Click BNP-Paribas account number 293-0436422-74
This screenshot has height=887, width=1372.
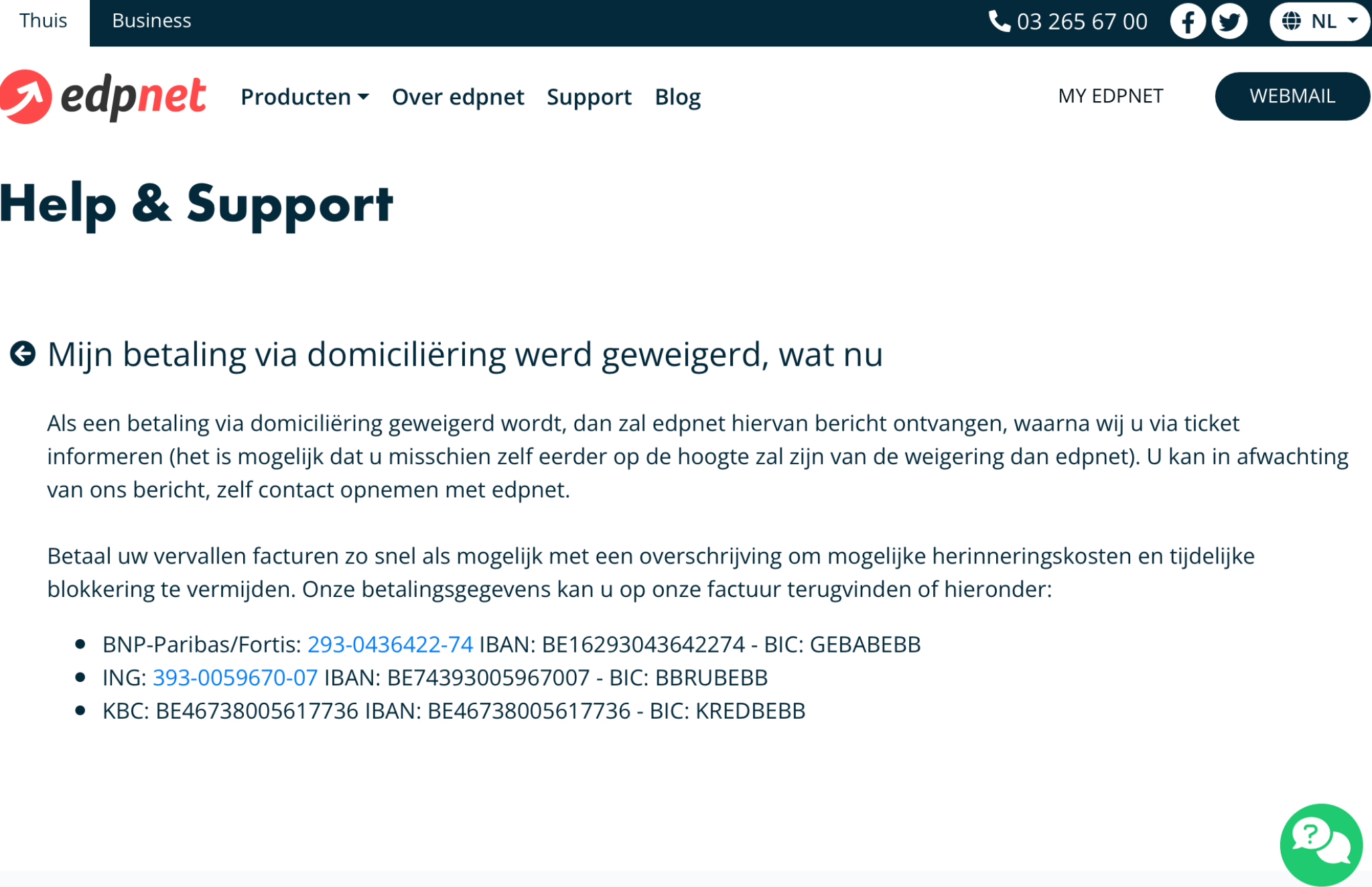(390, 644)
